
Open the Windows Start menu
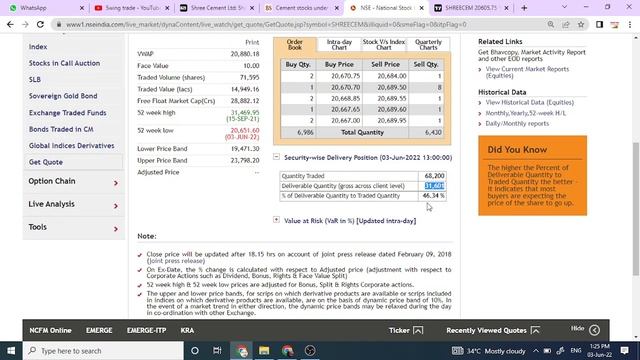[x=11, y=351]
